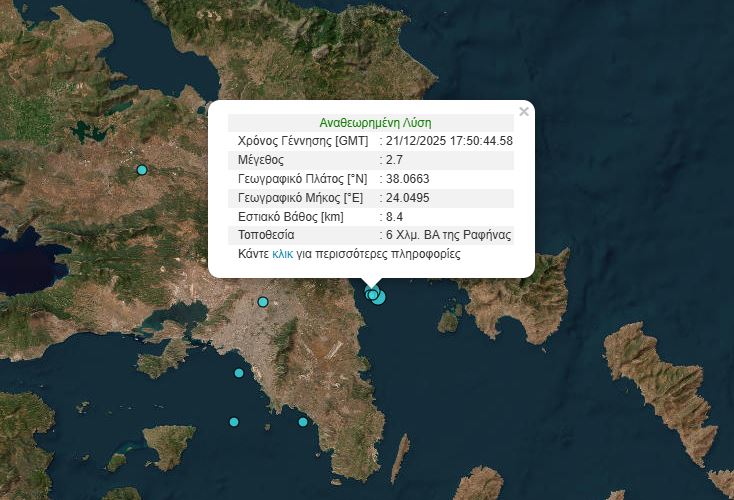Click the earthquake marker northwest near Thebes
The height and width of the screenshot is (500, 734).
[x=142, y=170]
